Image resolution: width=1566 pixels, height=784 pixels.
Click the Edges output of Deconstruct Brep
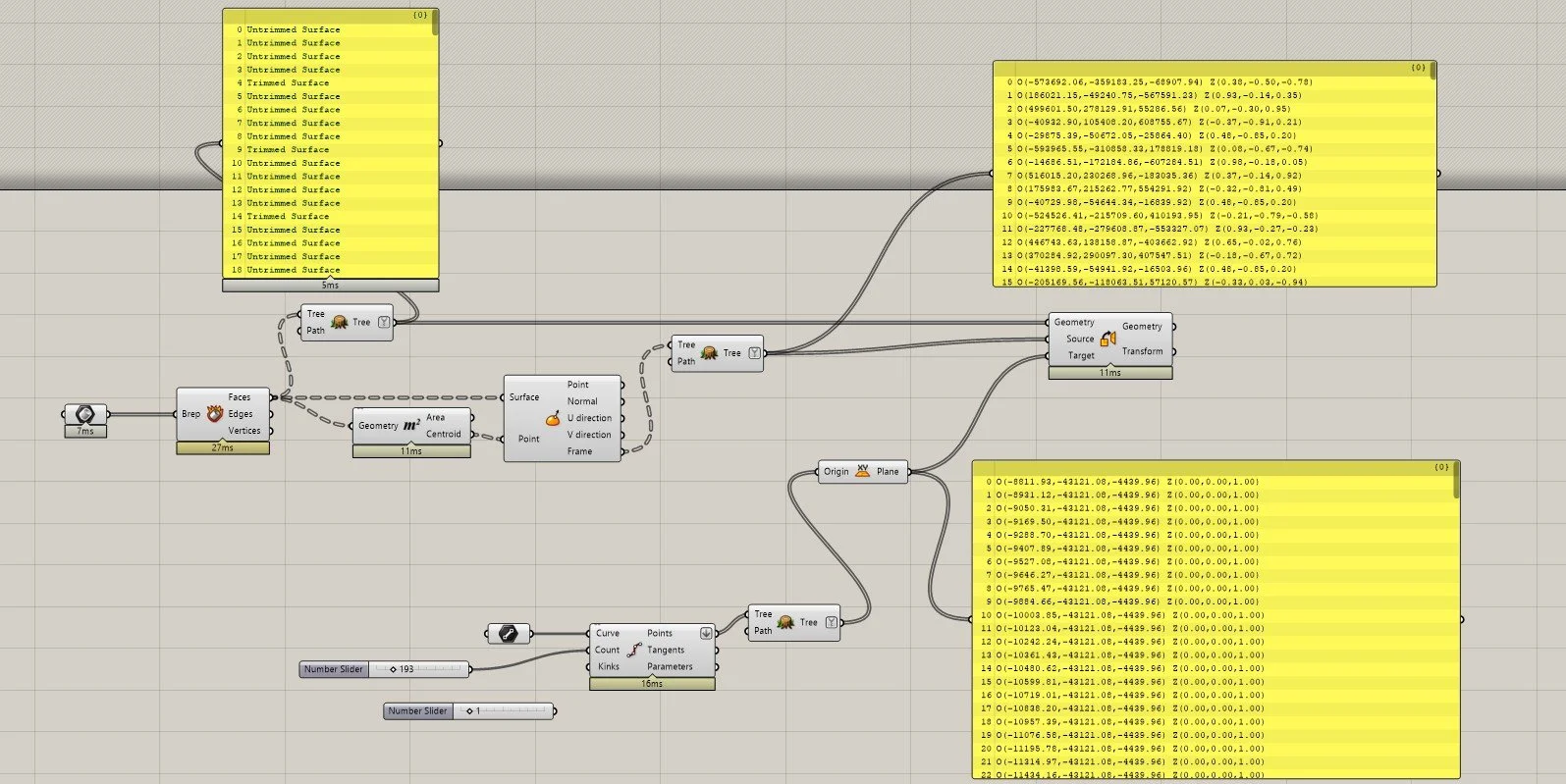tap(241, 414)
